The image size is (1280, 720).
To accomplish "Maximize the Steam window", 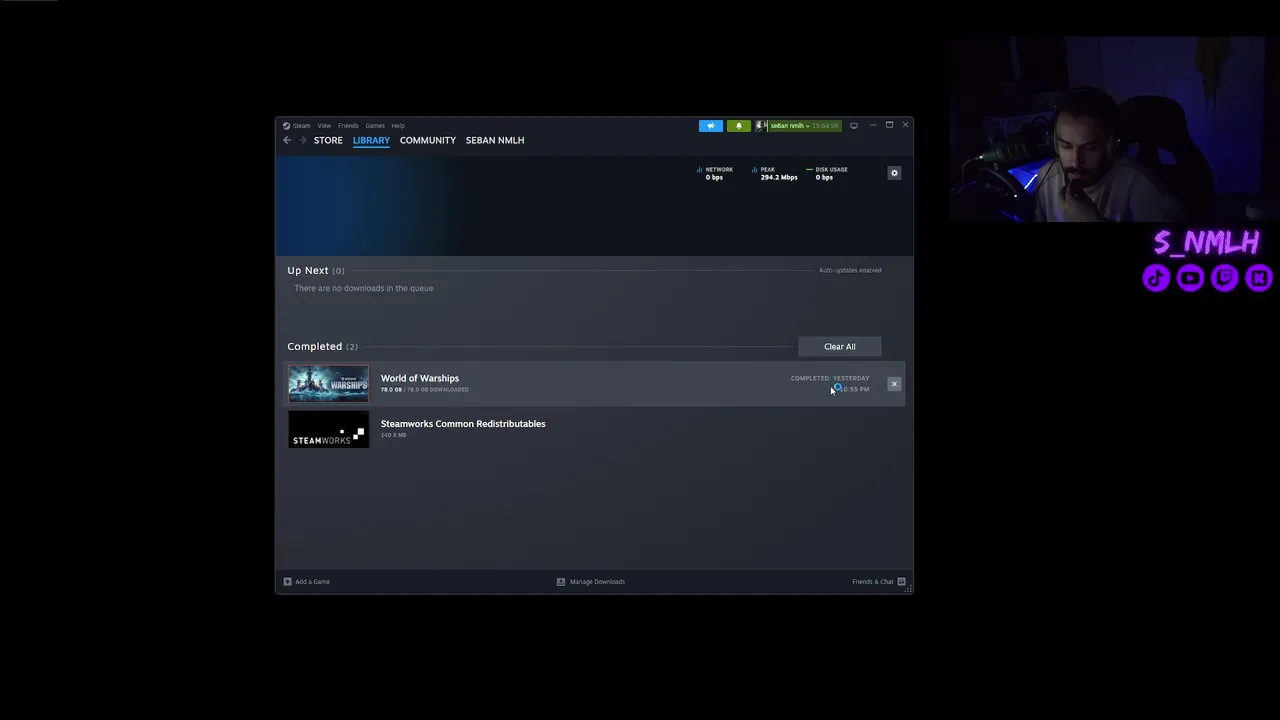I will 889,125.
